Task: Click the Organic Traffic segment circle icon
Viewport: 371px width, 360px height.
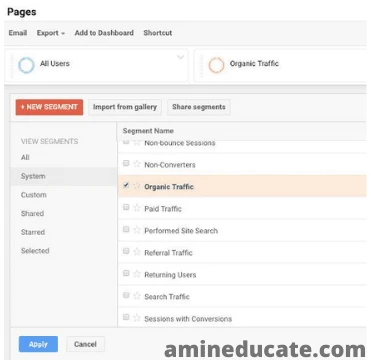Action: pyautogui.click(x=216, y=65)
